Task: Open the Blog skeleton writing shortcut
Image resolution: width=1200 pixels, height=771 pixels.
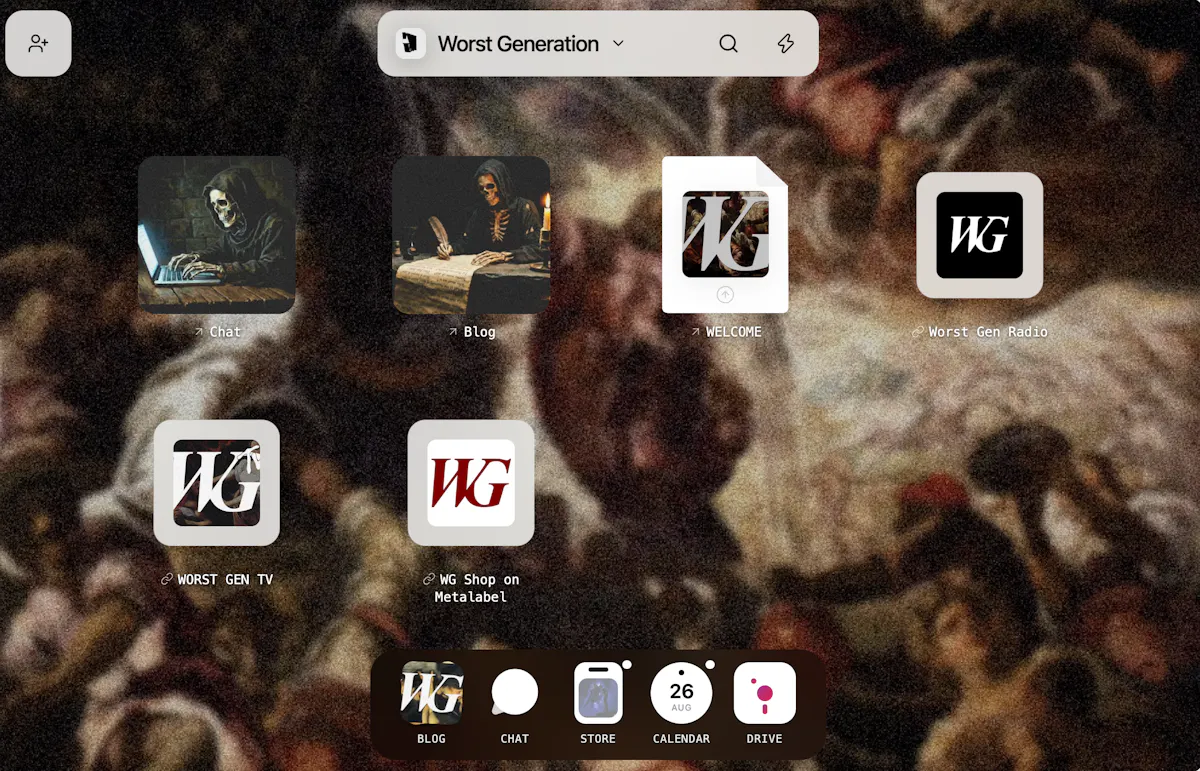Action: coord(471,235)
